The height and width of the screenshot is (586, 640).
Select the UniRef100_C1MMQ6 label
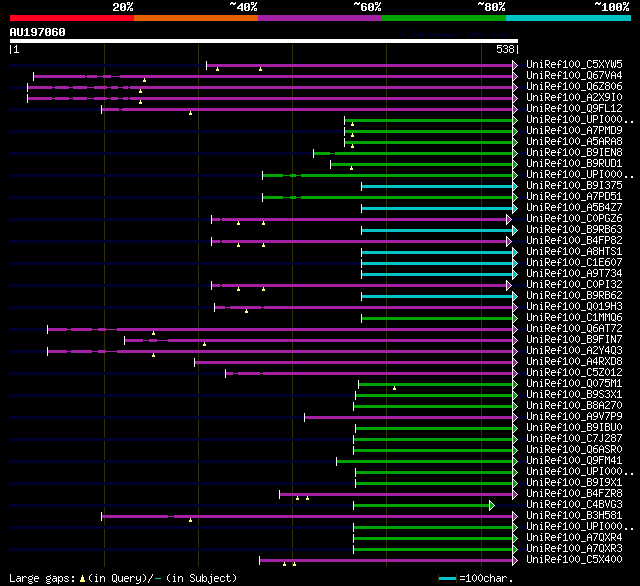pos(574,318)
